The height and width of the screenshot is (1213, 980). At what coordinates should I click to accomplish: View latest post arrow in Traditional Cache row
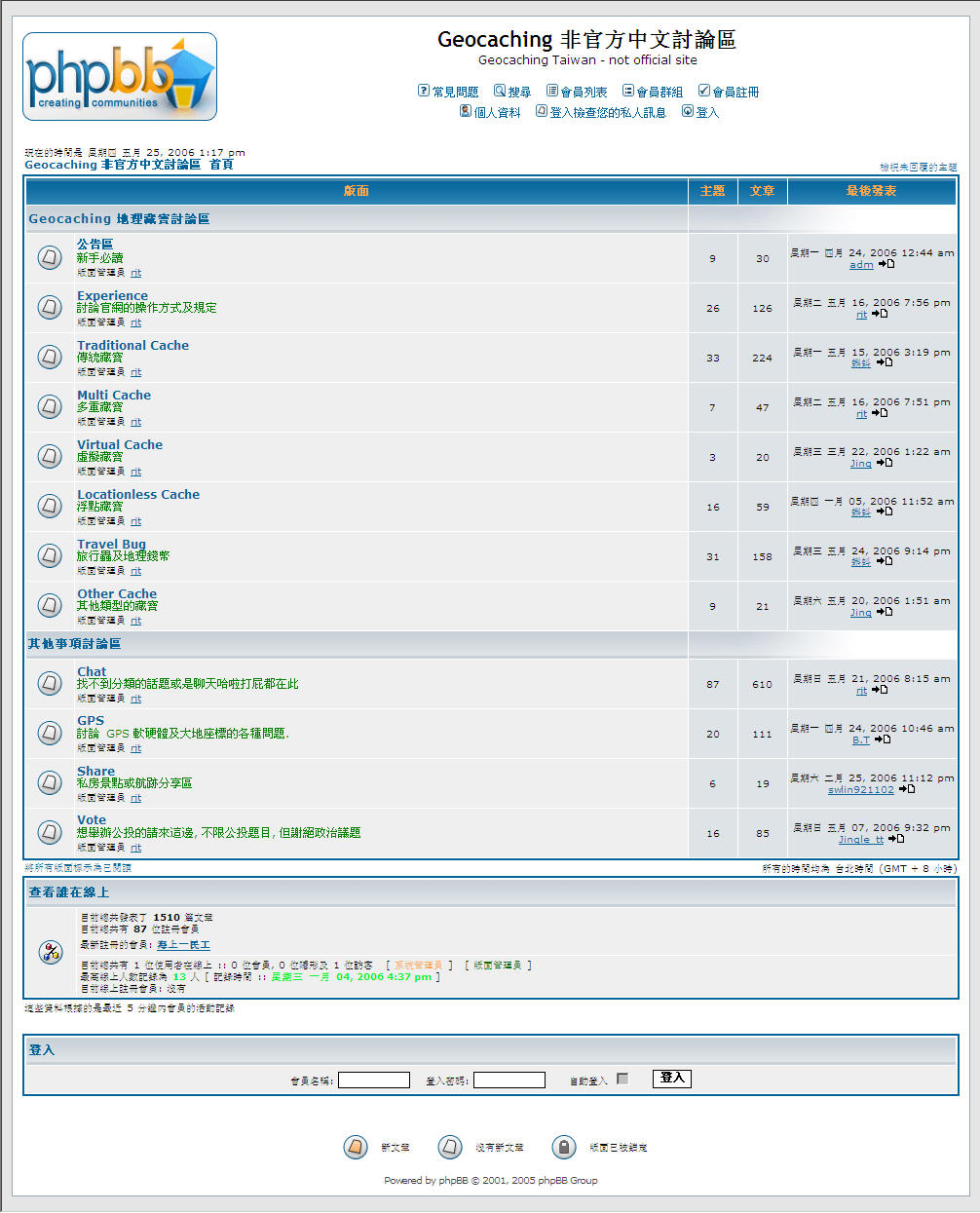pyautogui.click(x=885, y=362)
